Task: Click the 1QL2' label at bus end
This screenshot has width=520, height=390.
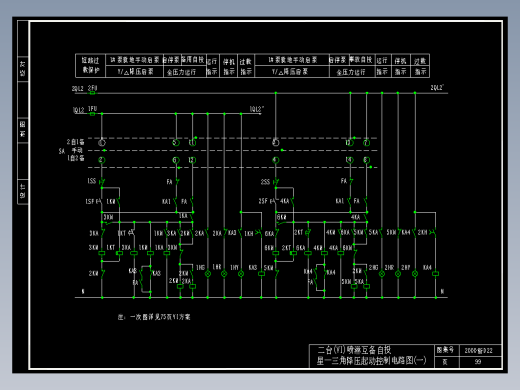Action: click(257, 109)
